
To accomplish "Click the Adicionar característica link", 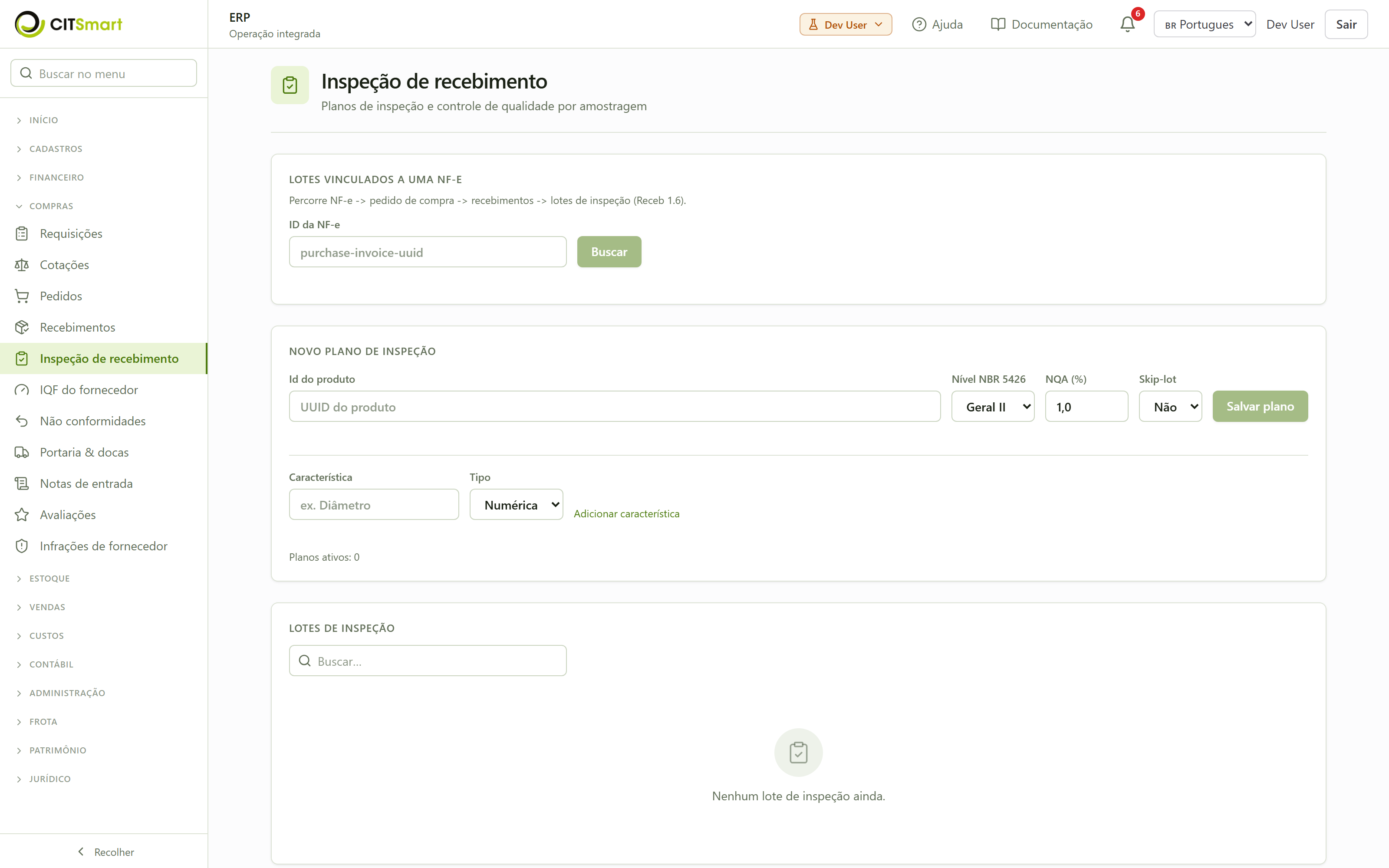I will pos(626,514).
